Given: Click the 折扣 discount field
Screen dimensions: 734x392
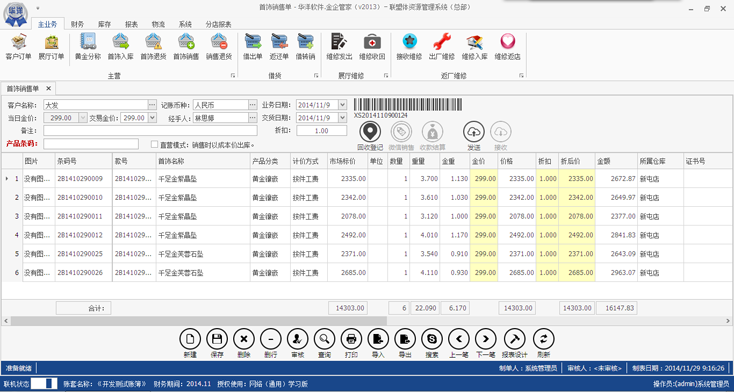Looking at the screenshot, I should [x=322, y=131].
